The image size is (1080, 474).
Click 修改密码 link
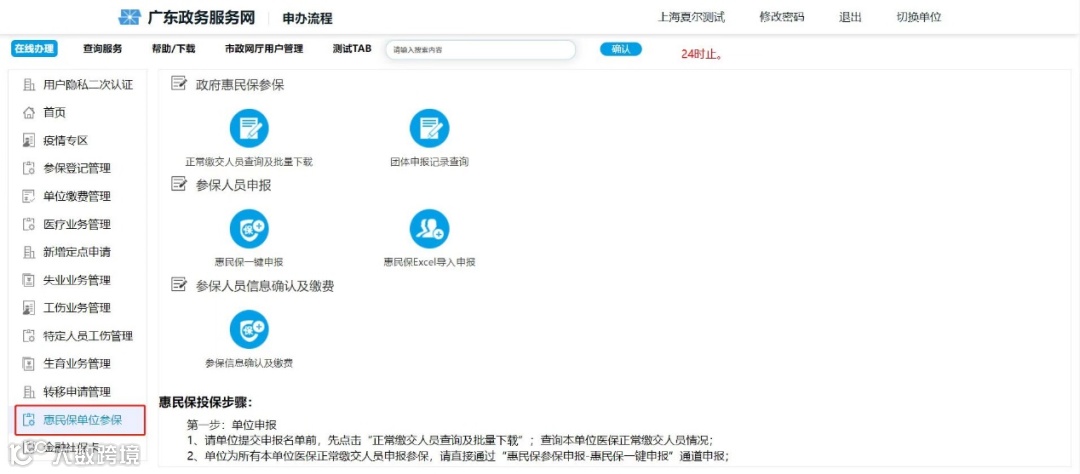pyautogui.click(x=782, y=17)
